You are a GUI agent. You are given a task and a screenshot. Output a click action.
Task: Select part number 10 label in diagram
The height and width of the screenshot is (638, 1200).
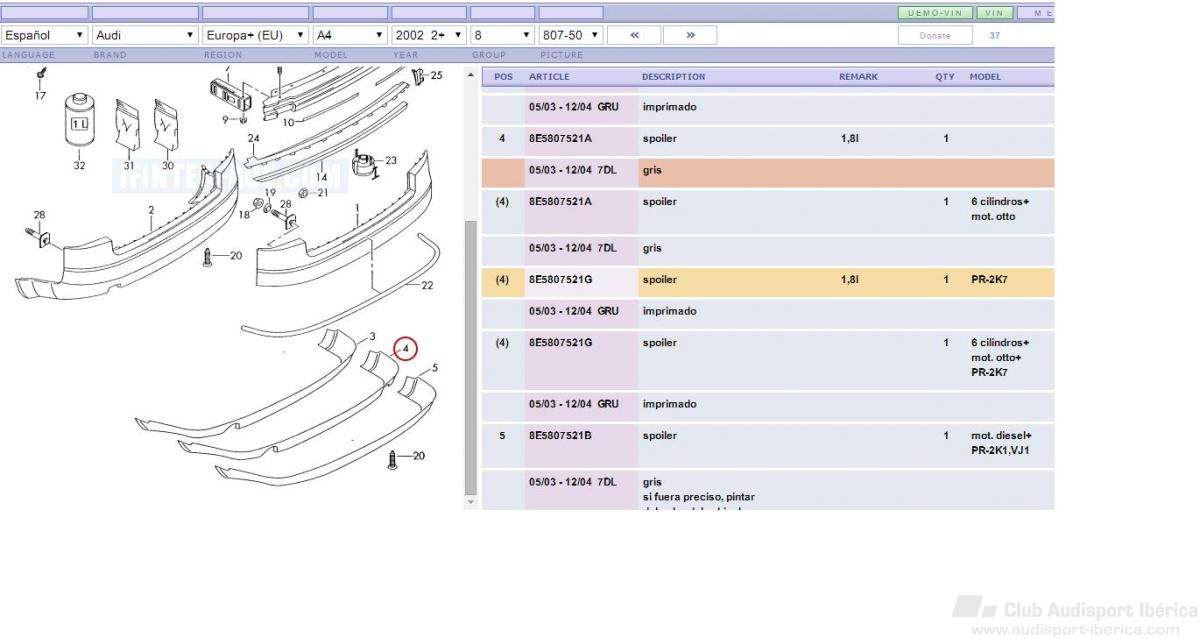point(288,123)
